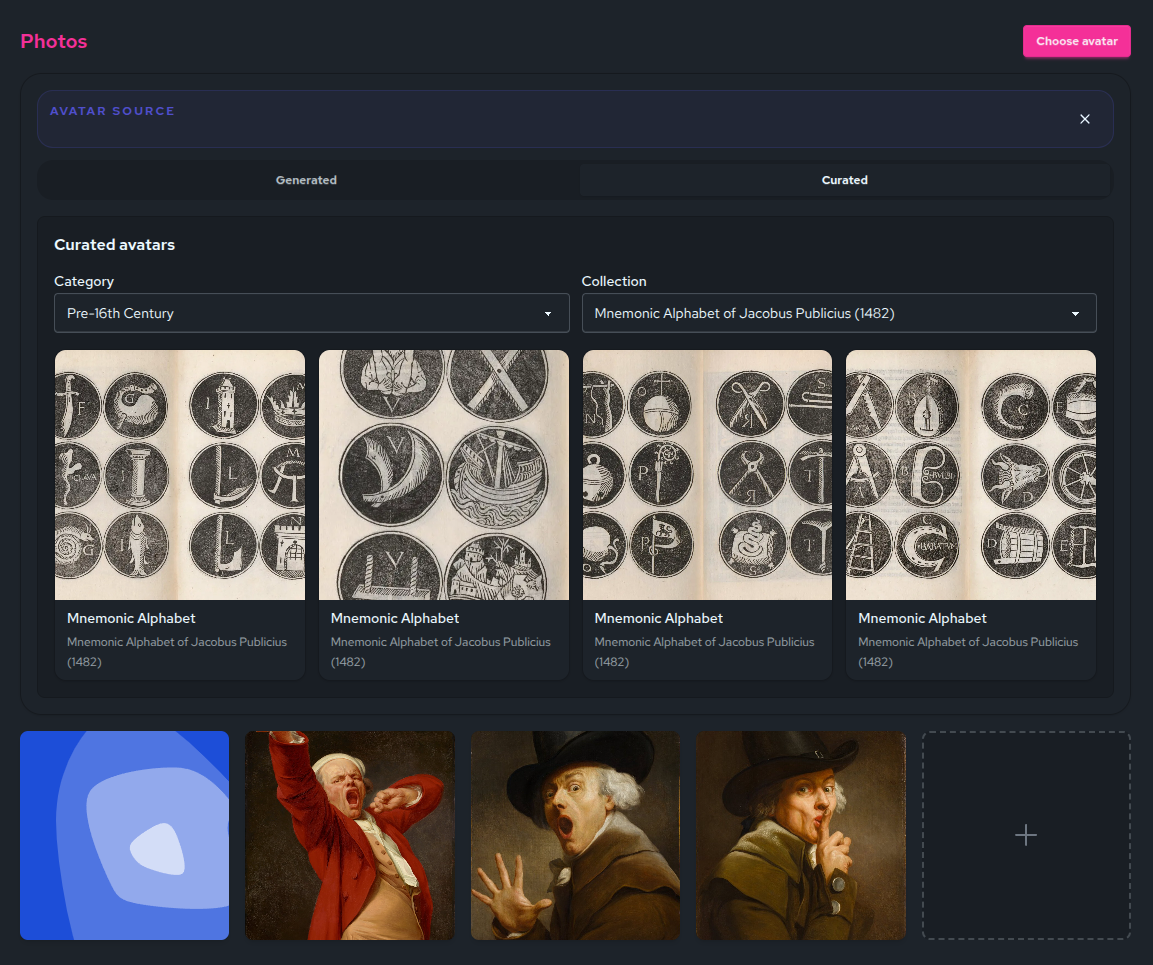1153x965 pixels.
Task: Click the Category field label
Action: [84, 282]
